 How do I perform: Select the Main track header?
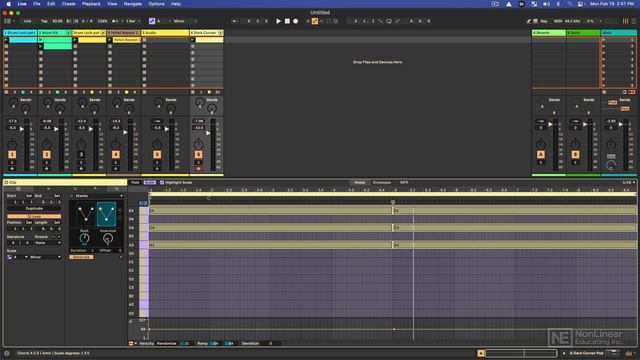coord(618,33)
